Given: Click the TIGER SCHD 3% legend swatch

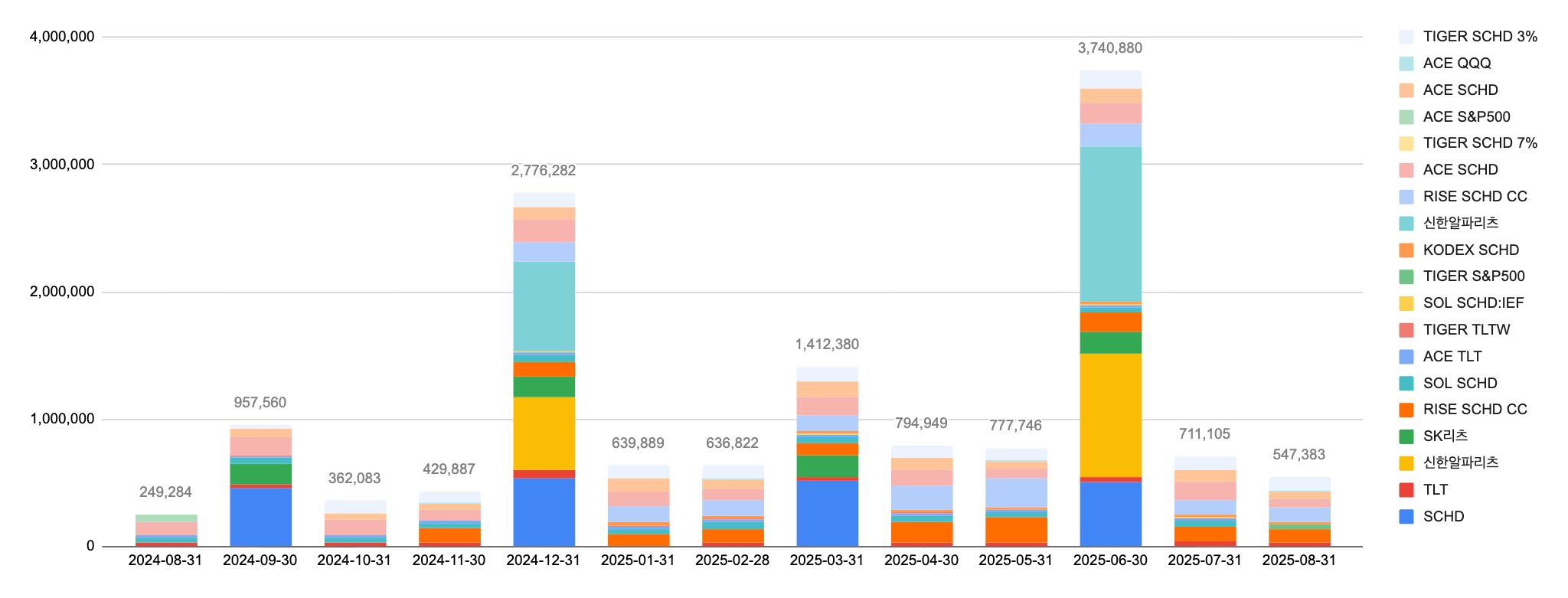Looking at the screenshot, I should pos(1406,37).
